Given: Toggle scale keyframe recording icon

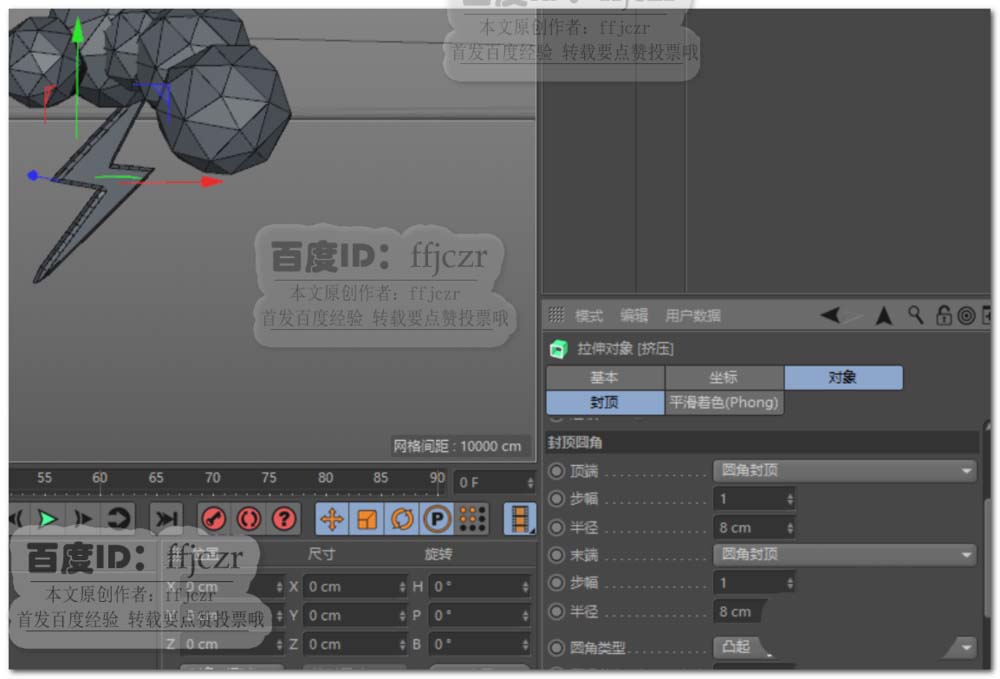Looking at the screenshot, I should point(367,519).
